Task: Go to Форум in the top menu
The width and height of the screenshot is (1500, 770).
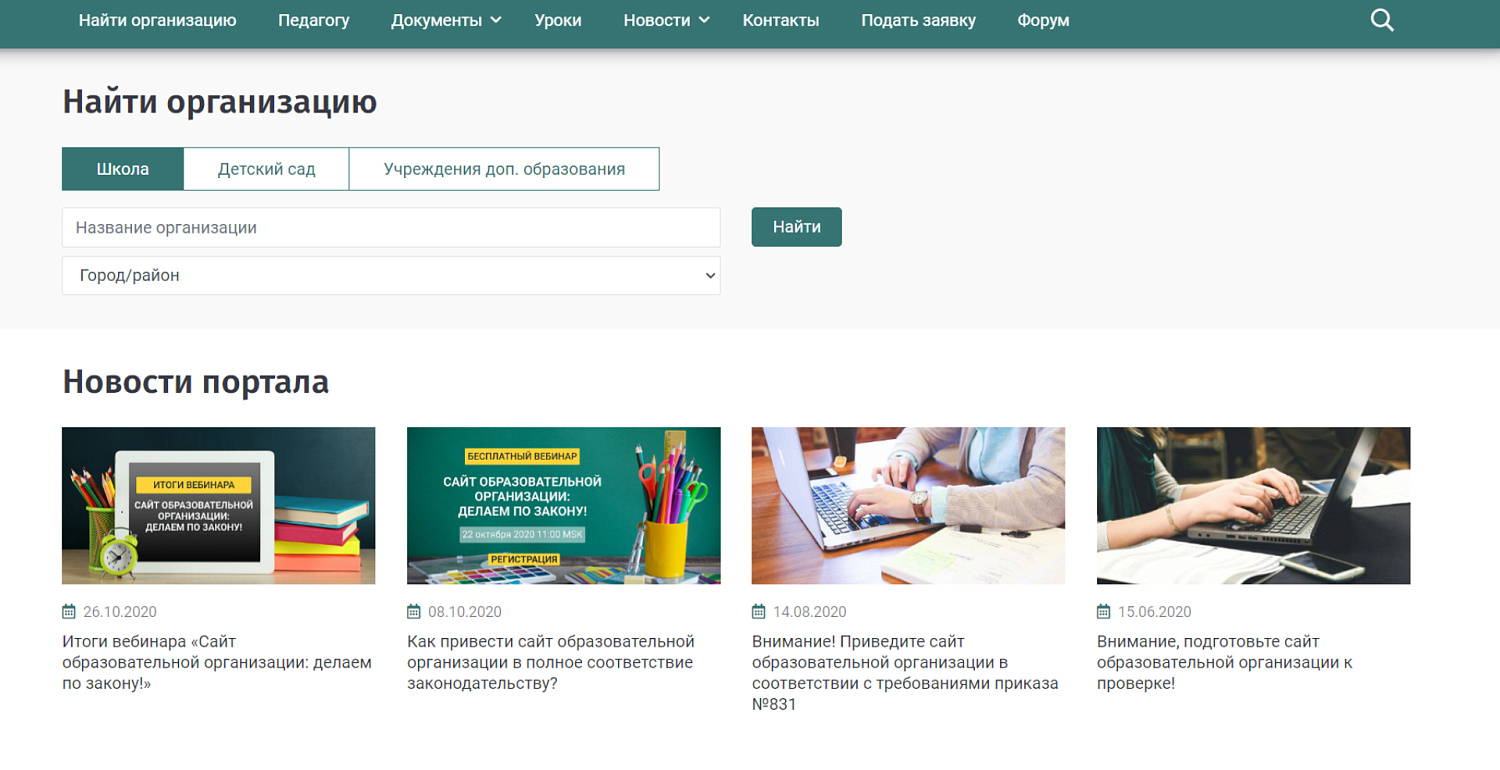Action: click(x=1043, y=20)
